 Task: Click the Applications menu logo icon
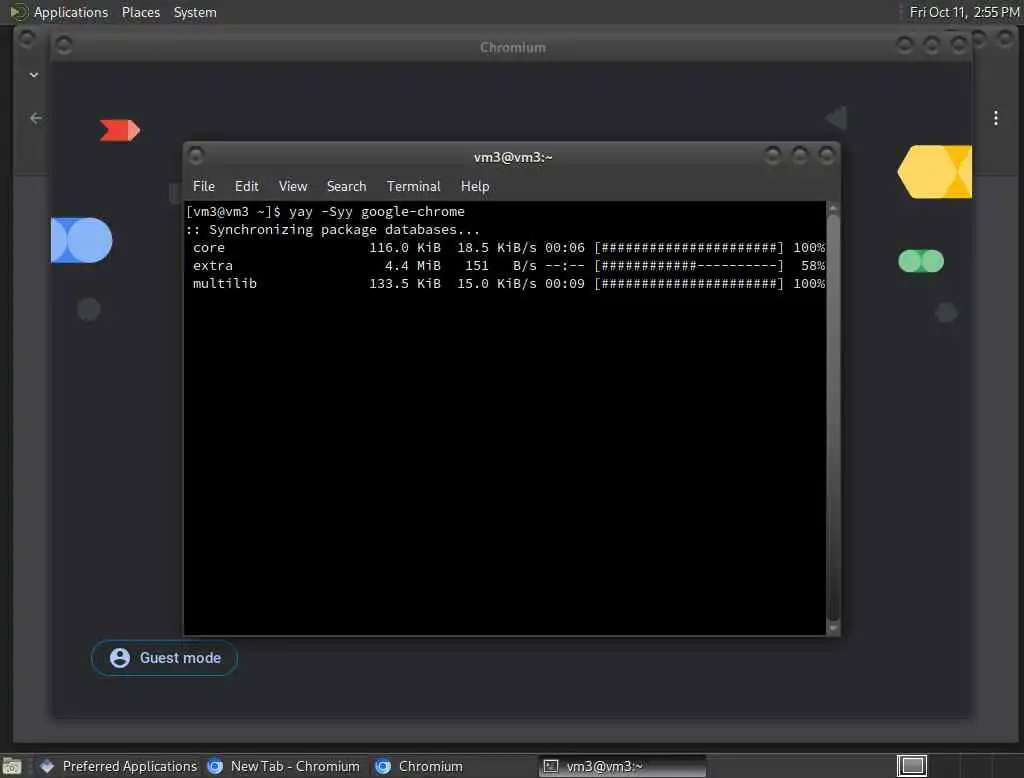tap(17, 12)
